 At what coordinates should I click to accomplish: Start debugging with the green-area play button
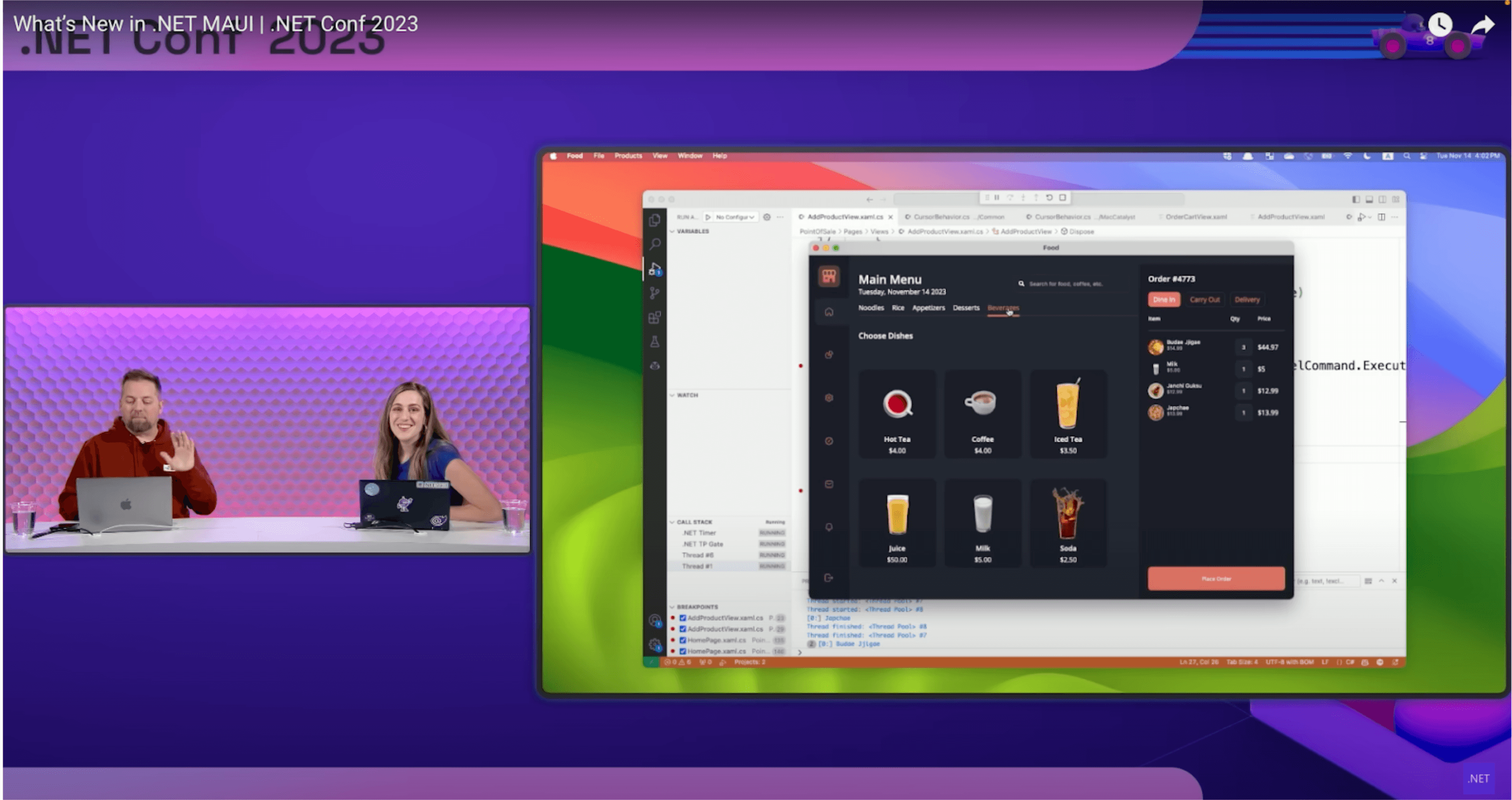coord(708,217)
